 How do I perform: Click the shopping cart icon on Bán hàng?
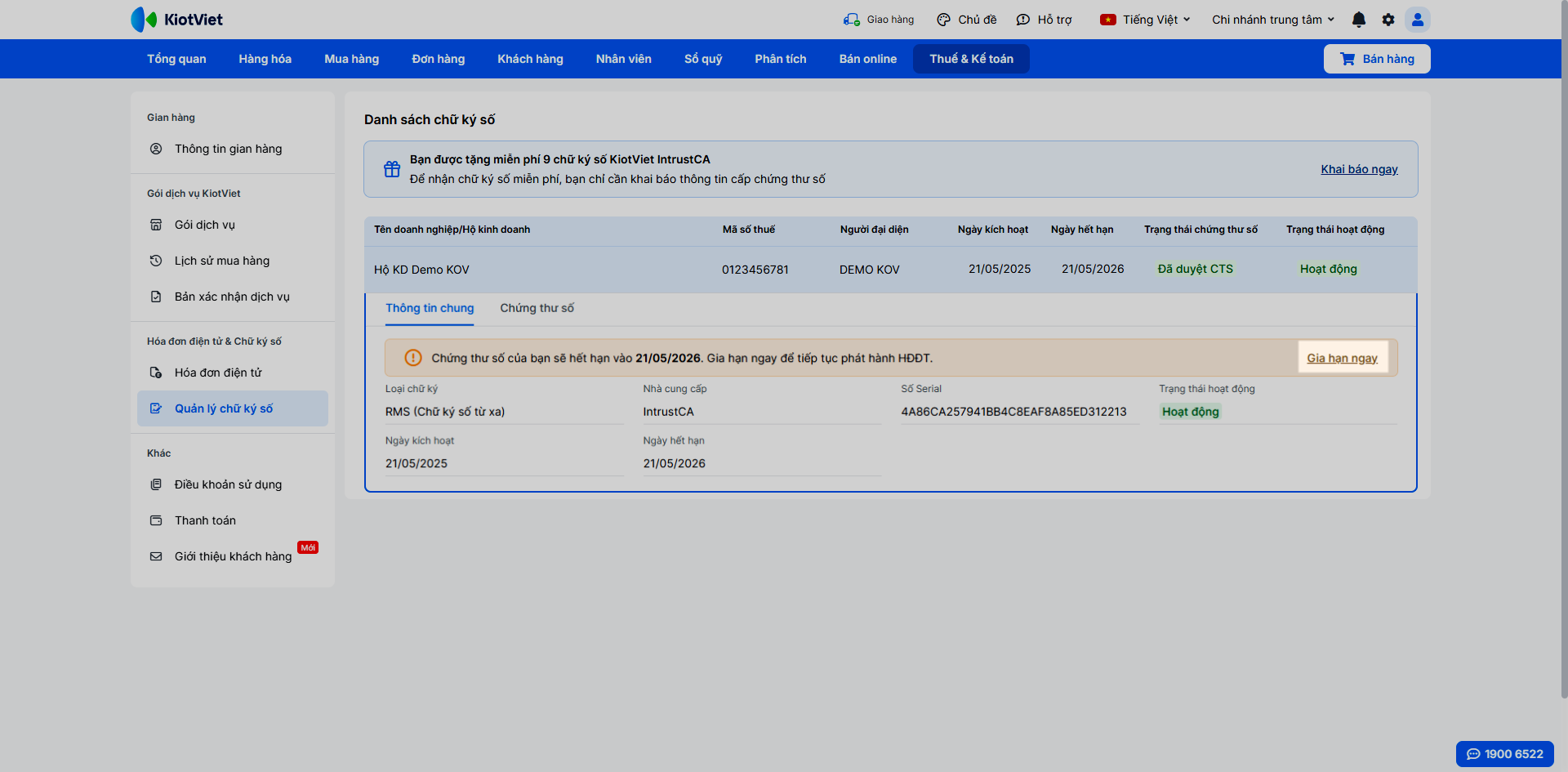pos(1347,59)
